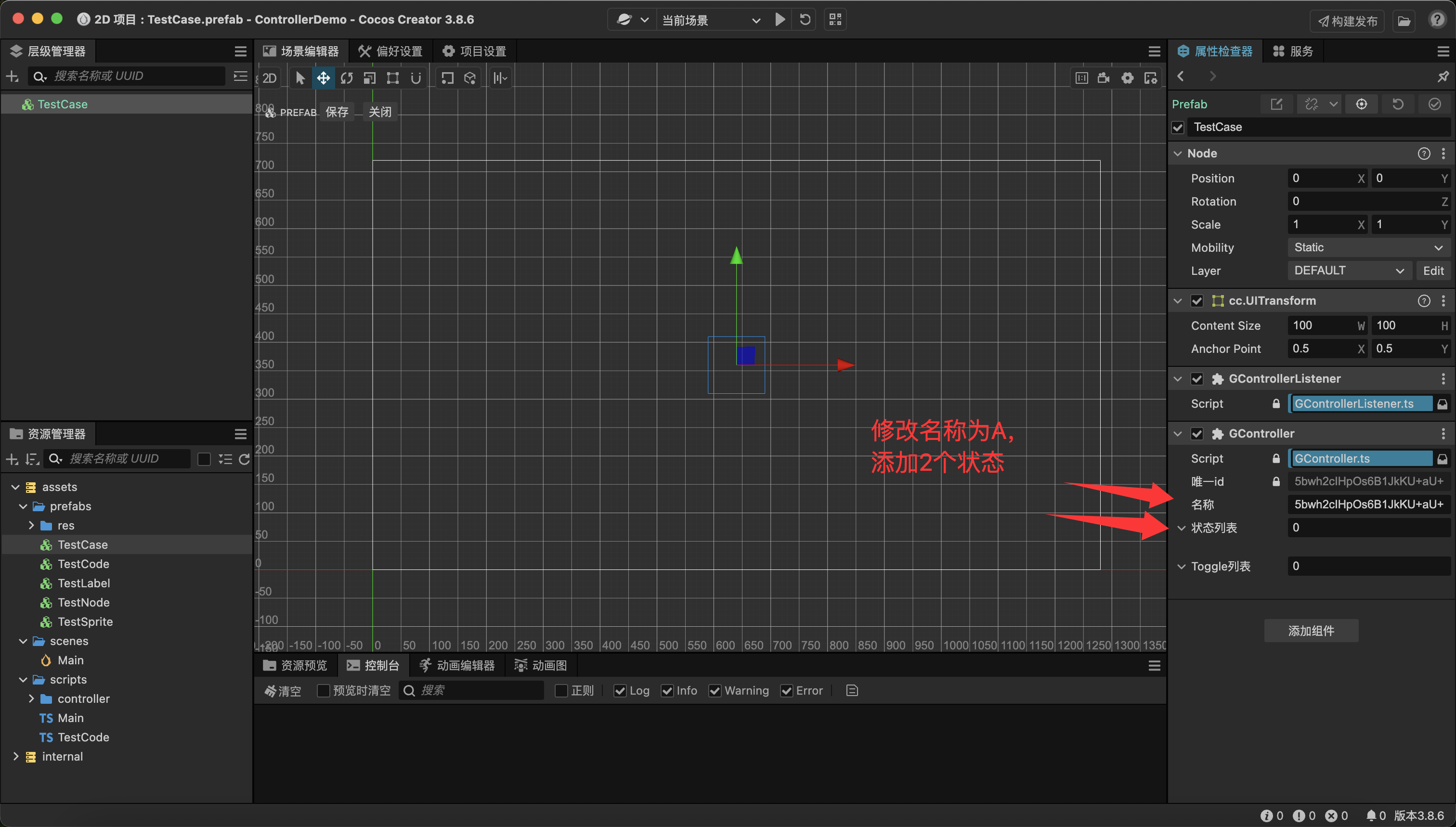Expand the res folder
1456x827 pixels.
coord(31,525)
